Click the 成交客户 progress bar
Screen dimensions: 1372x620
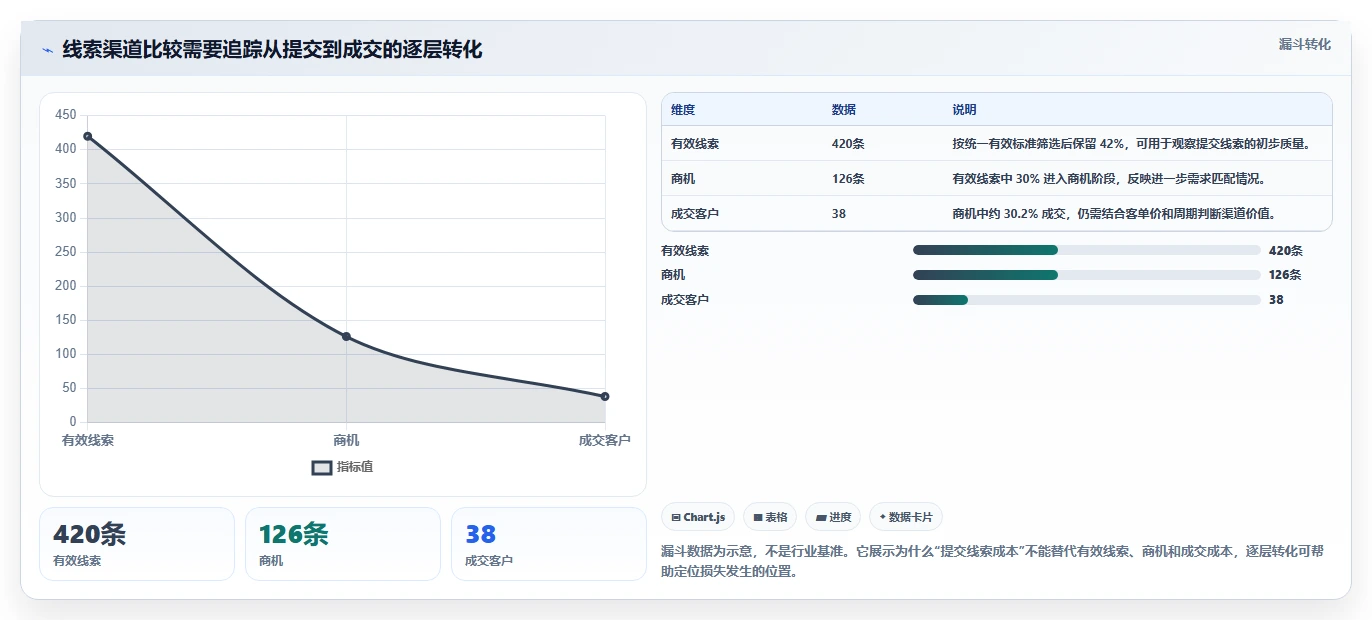[1086, 299]
